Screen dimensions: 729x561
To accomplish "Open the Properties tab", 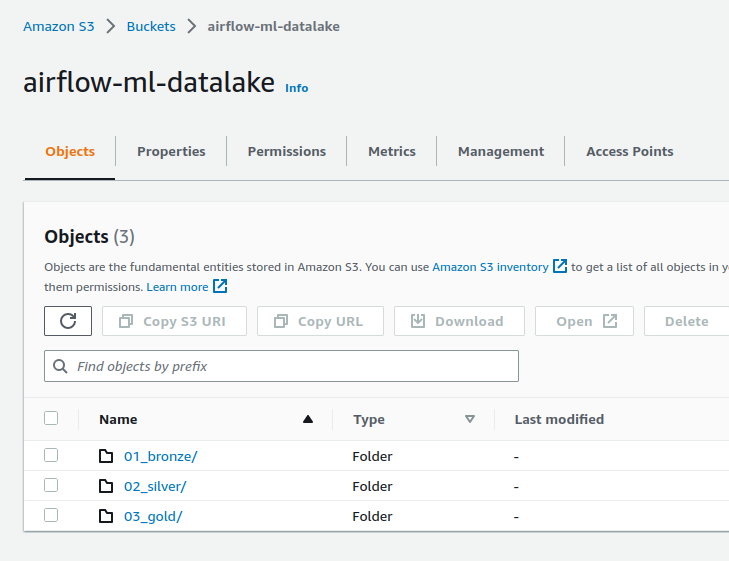I will coord(171,152).
